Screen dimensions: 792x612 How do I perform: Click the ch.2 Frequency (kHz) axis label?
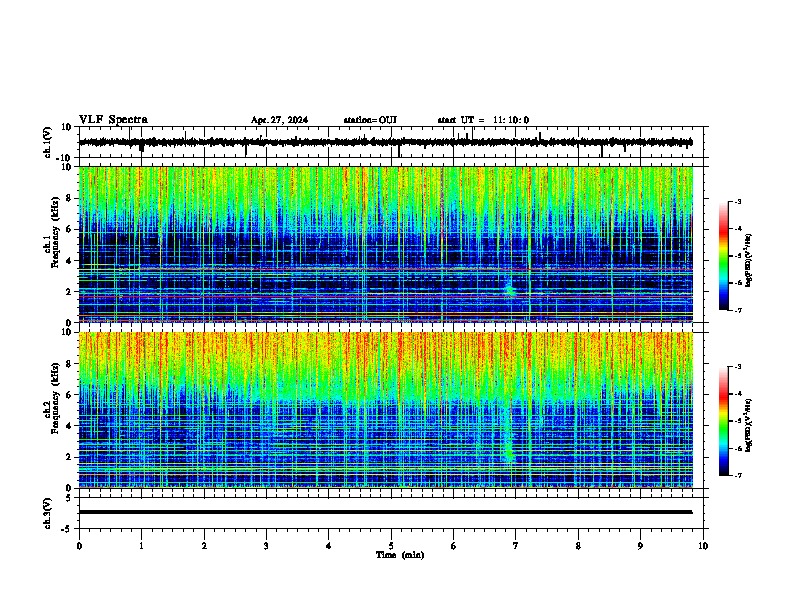[52, 398]
